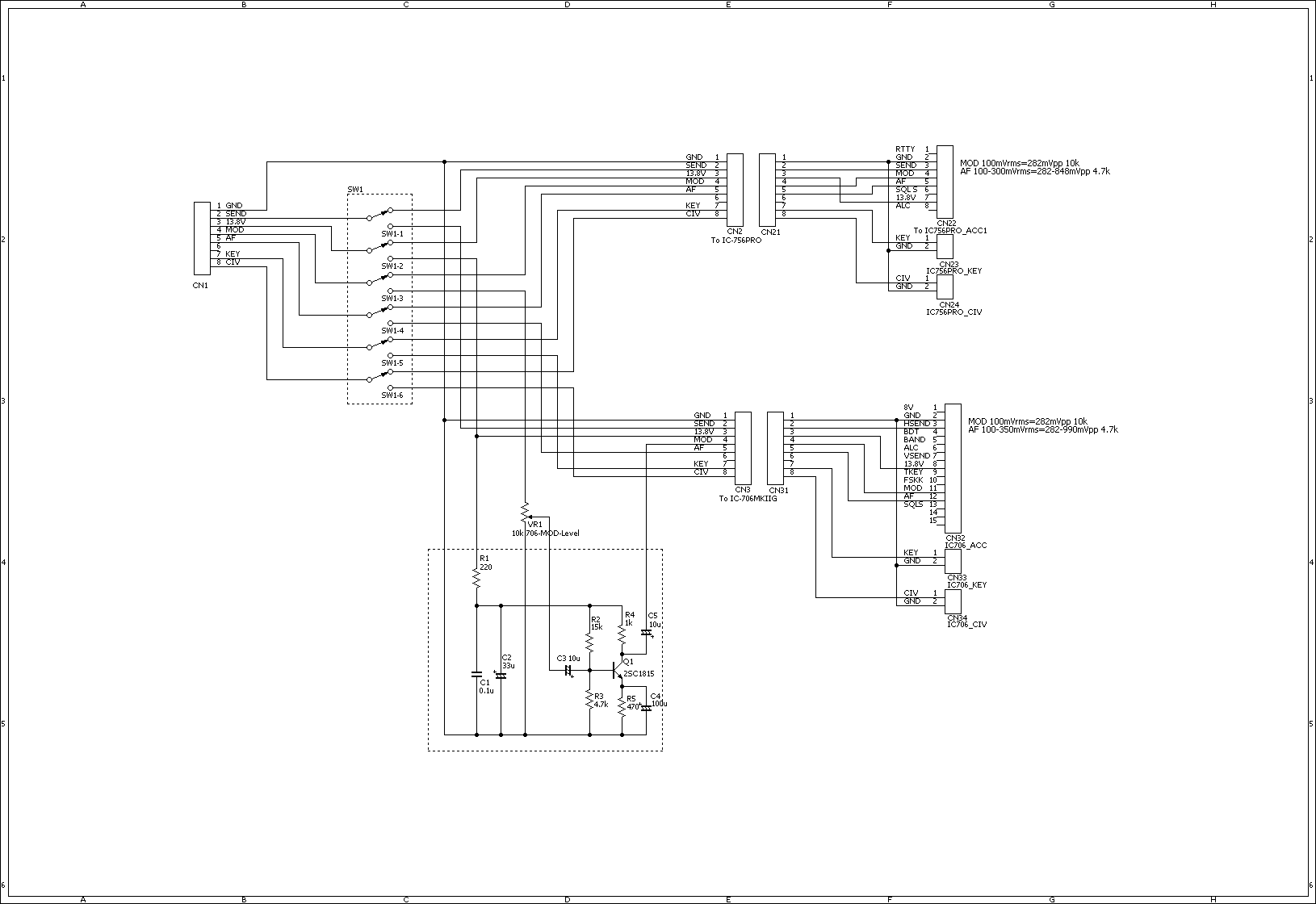Click the 'IC706_CIV' label
The image size is (1316, 904).
pos(966,625)
